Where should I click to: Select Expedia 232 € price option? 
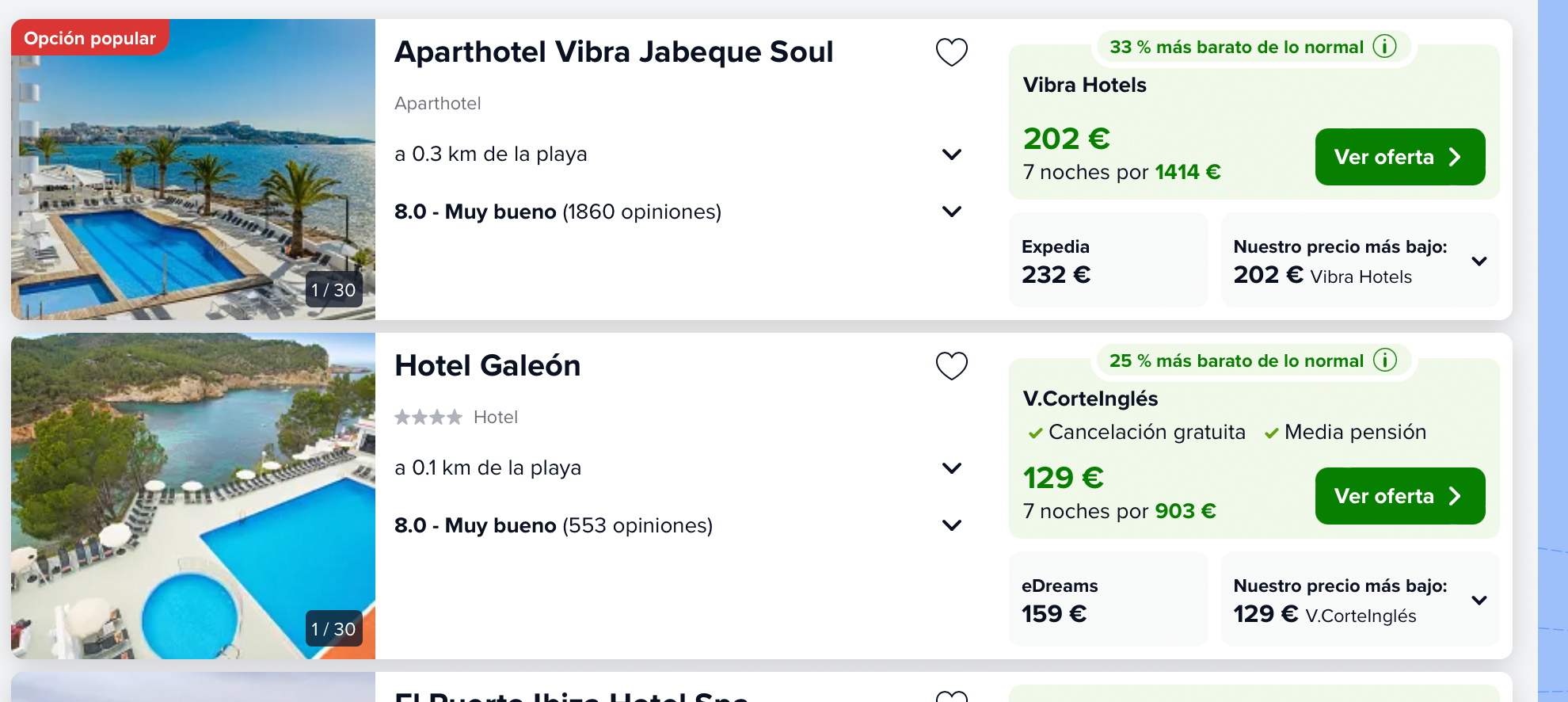point(1108,261)
